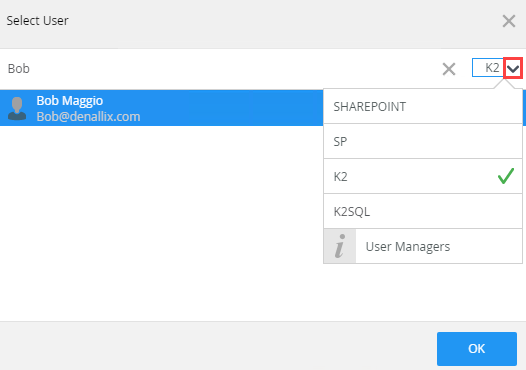Image resolution: width=526 pixels, height=370 pixels.
Task: Close the Select User dialog
Action: [509, 21]
